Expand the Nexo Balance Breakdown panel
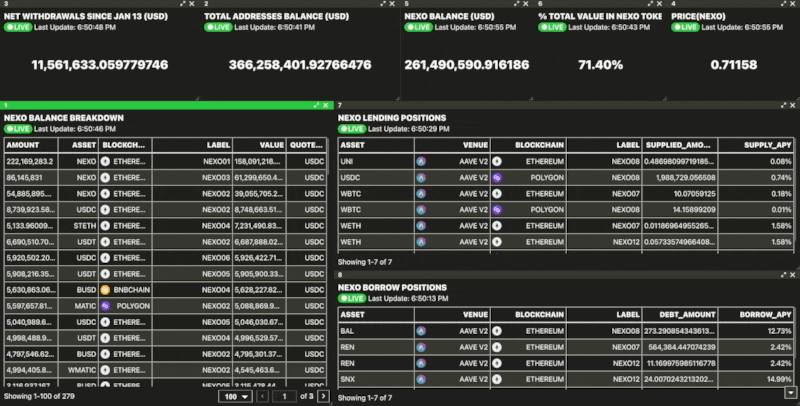800x406 pixels. [316, 105]
